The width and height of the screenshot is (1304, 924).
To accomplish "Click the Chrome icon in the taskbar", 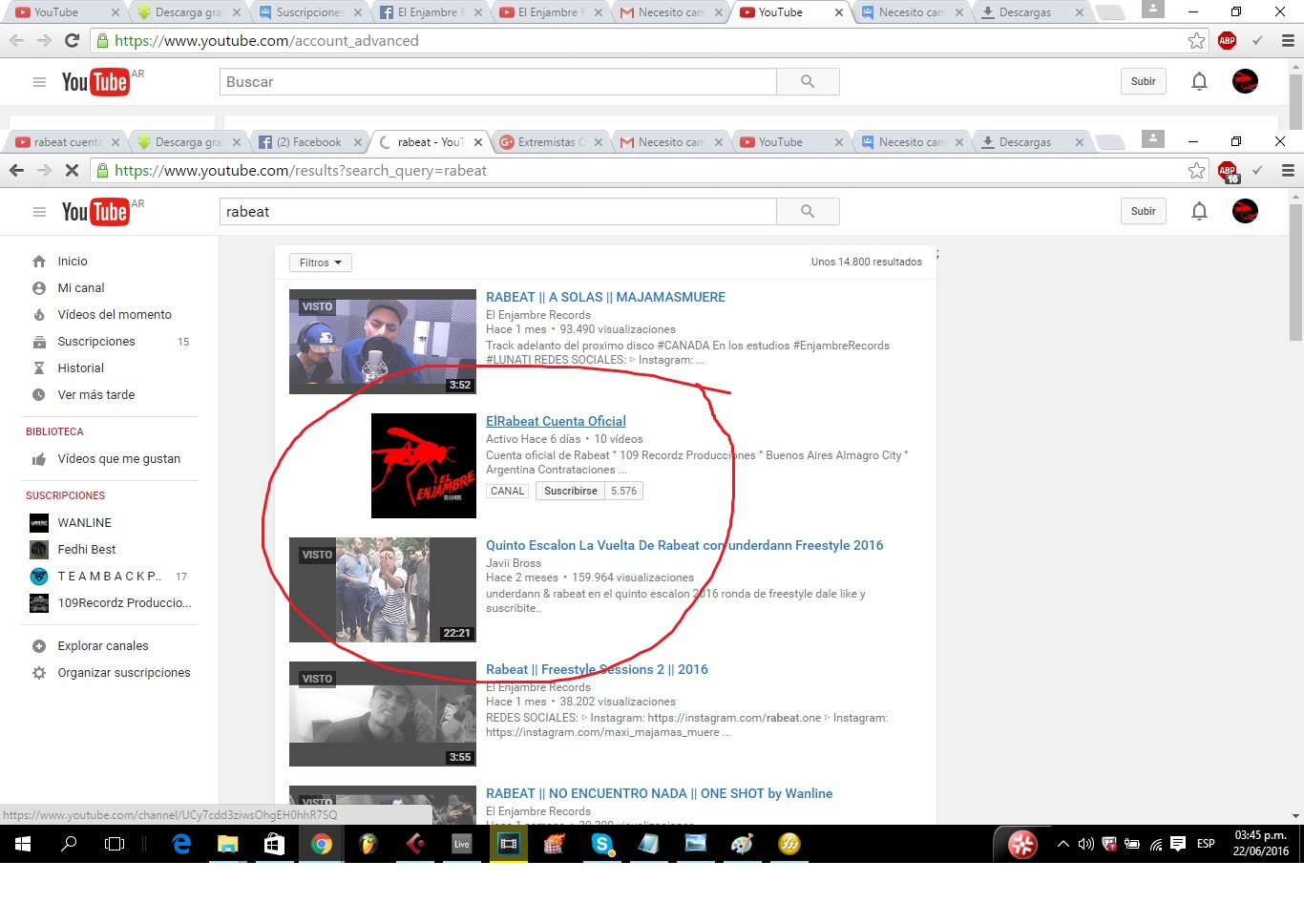I will tap(322, 844).
